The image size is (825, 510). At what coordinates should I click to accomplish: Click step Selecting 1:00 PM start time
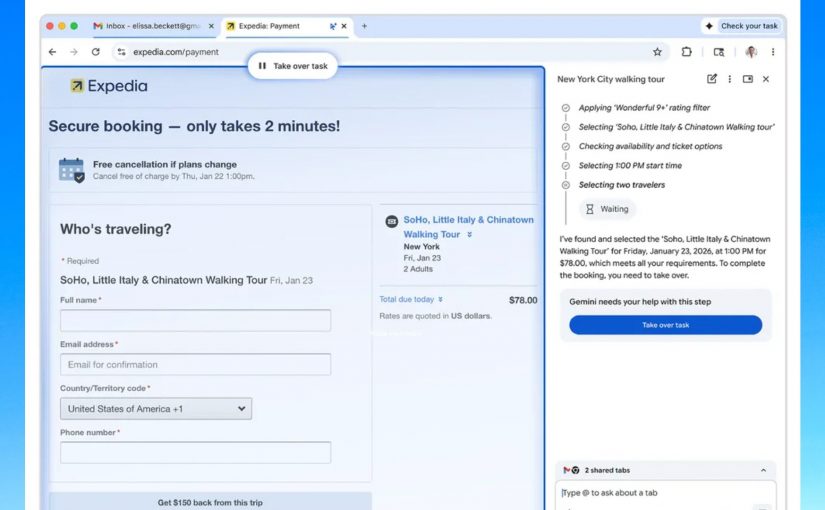point(630,166)
